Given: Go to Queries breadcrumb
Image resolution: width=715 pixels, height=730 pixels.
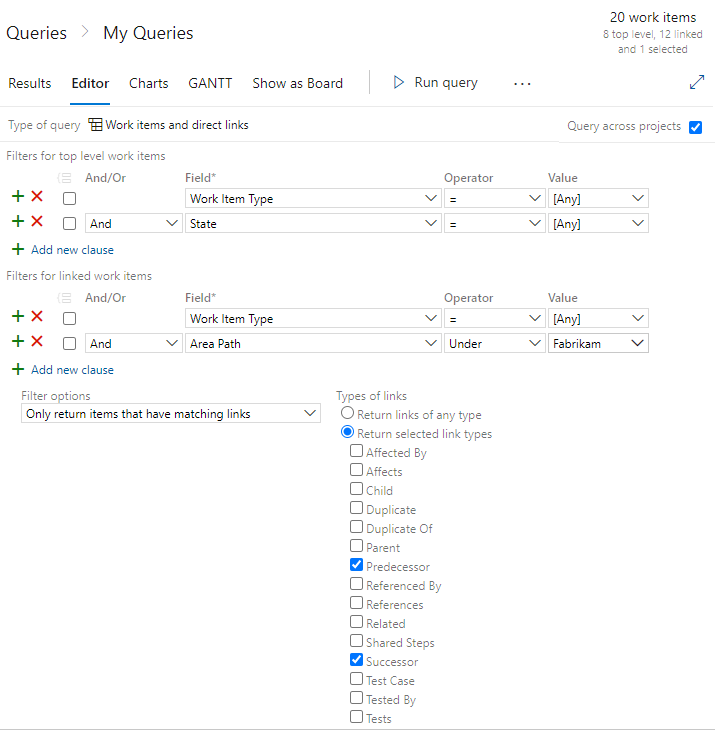Looking at the screenshot, I should [x=36, y=33].
